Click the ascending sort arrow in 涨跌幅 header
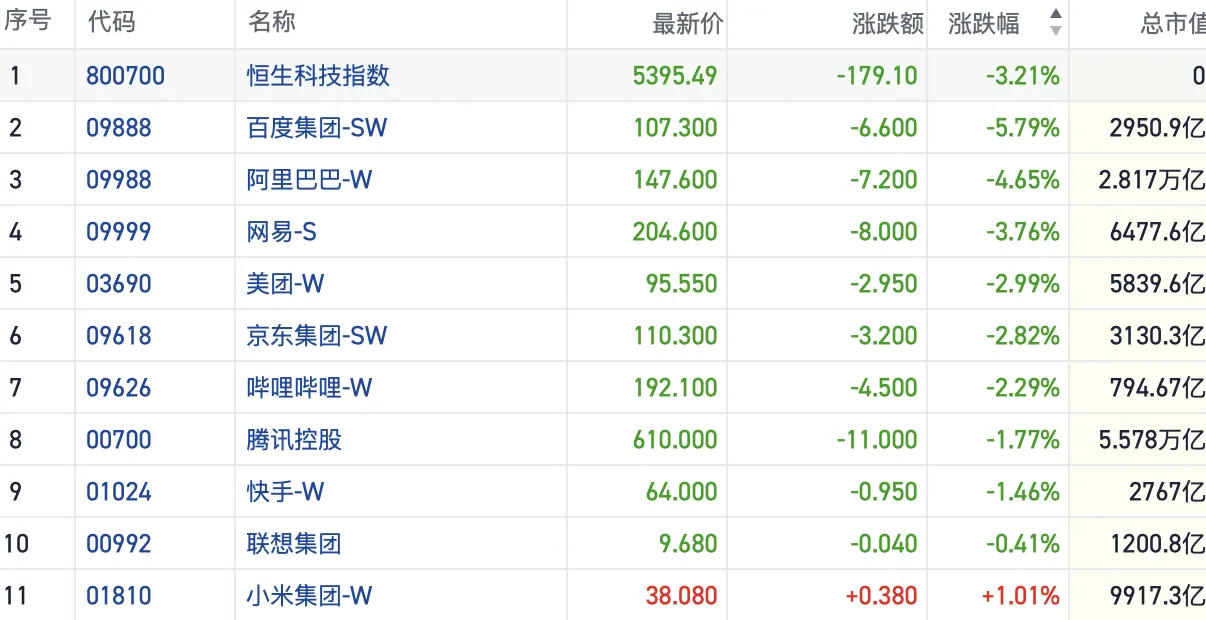1206x620 pixels. (x=1055, y=15)
